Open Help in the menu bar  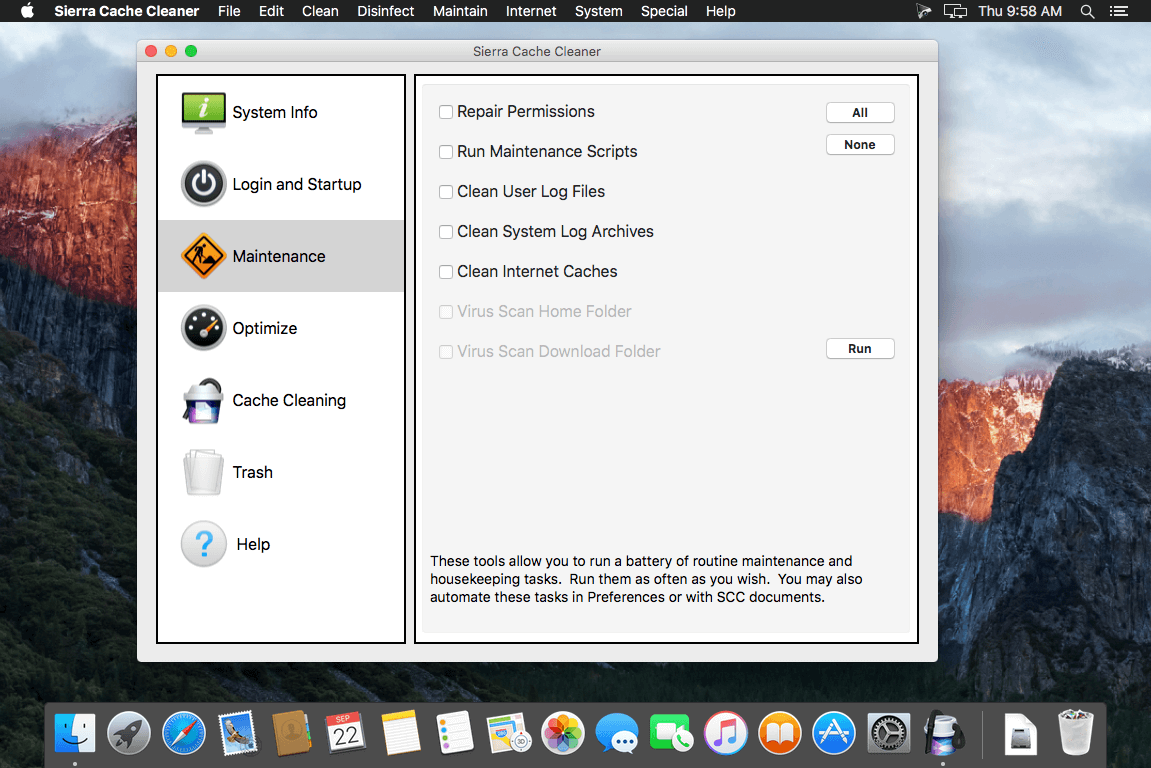pos(721,11)
